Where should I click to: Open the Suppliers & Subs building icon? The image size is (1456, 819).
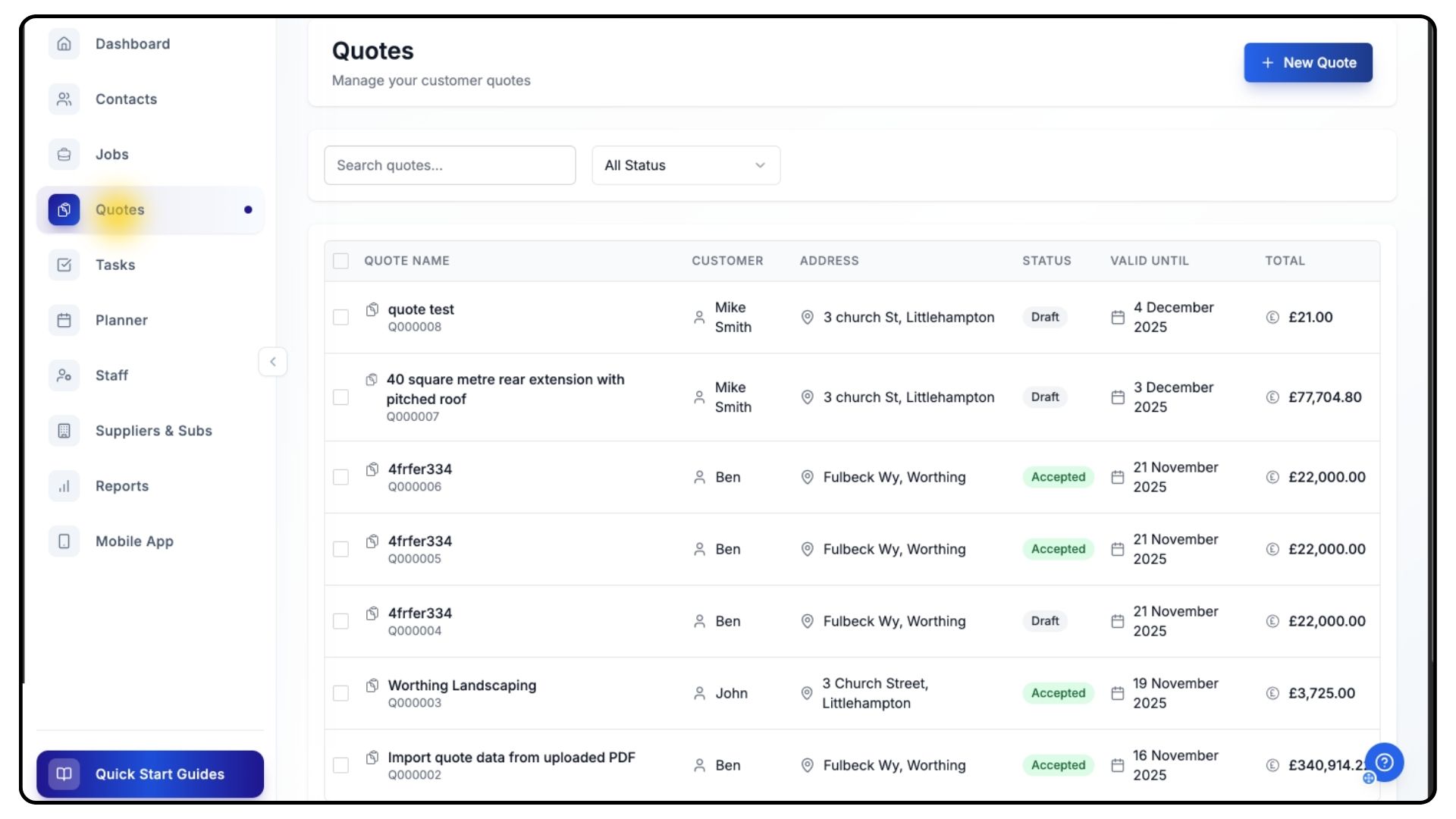click(x=64, y=431)
